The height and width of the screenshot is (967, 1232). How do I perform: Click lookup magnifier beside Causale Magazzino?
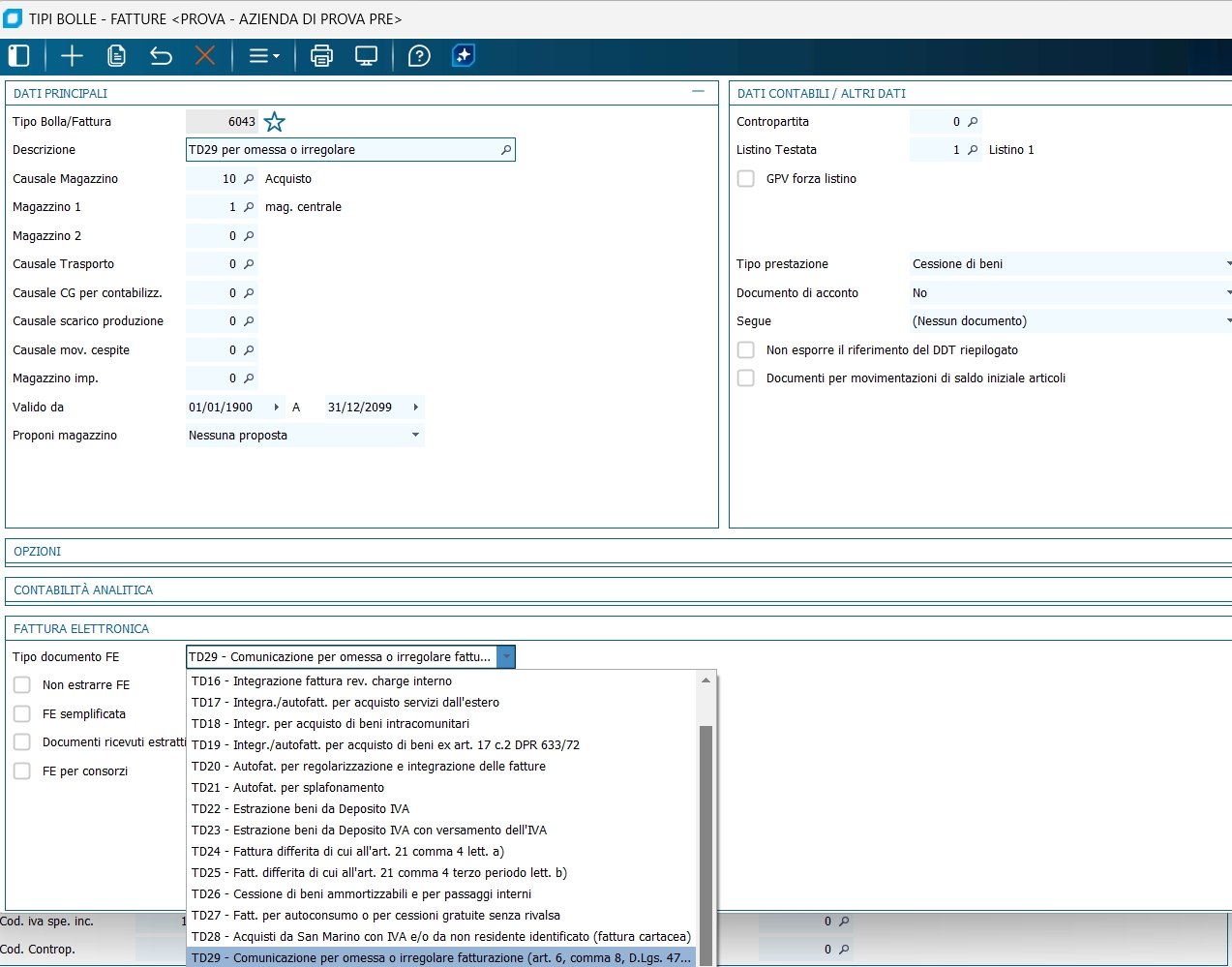[249, 179]
